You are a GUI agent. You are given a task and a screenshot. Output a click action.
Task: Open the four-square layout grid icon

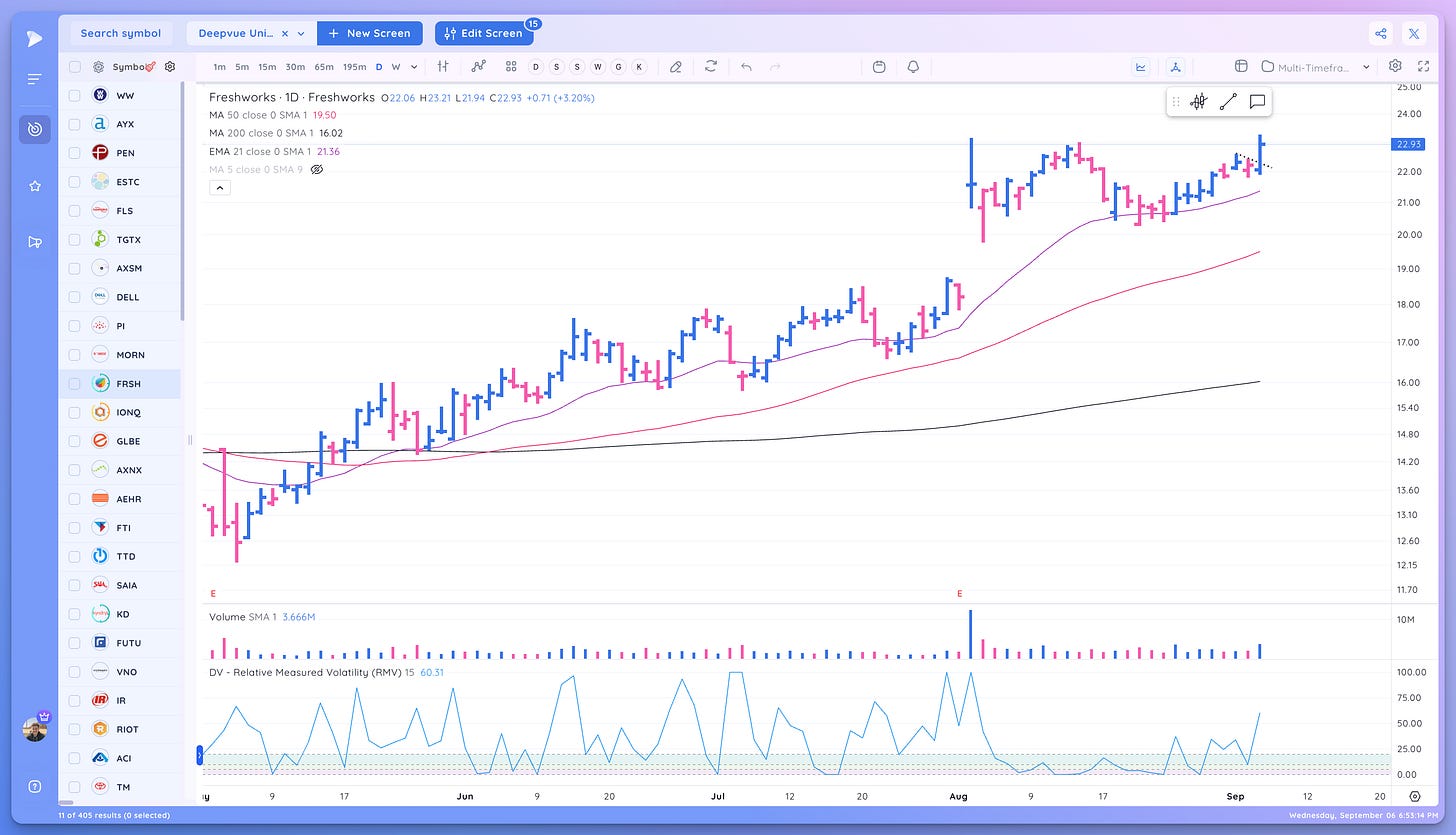[511, 66]
